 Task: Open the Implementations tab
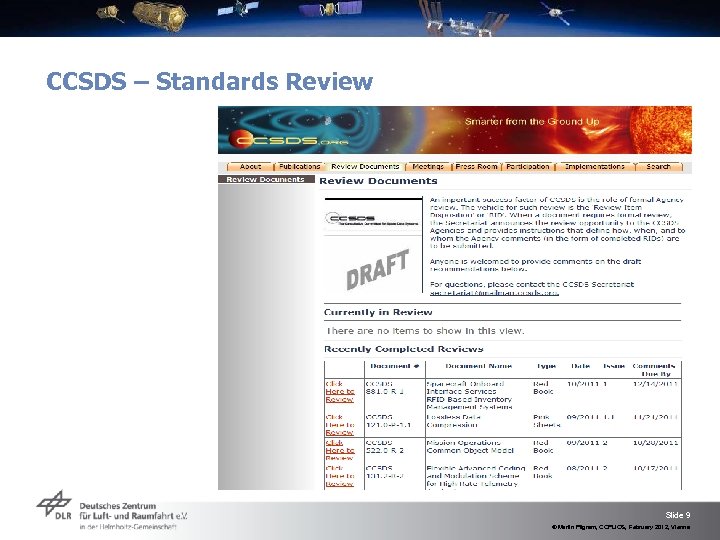(x=594, y=167)
